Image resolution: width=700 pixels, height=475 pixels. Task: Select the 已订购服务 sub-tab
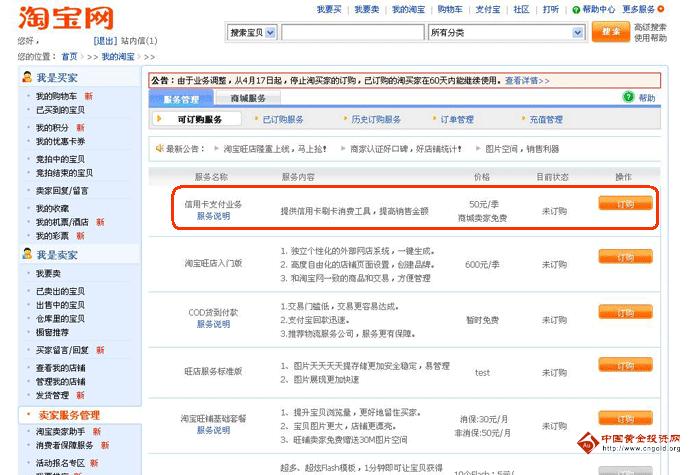[x=283, y=119]
